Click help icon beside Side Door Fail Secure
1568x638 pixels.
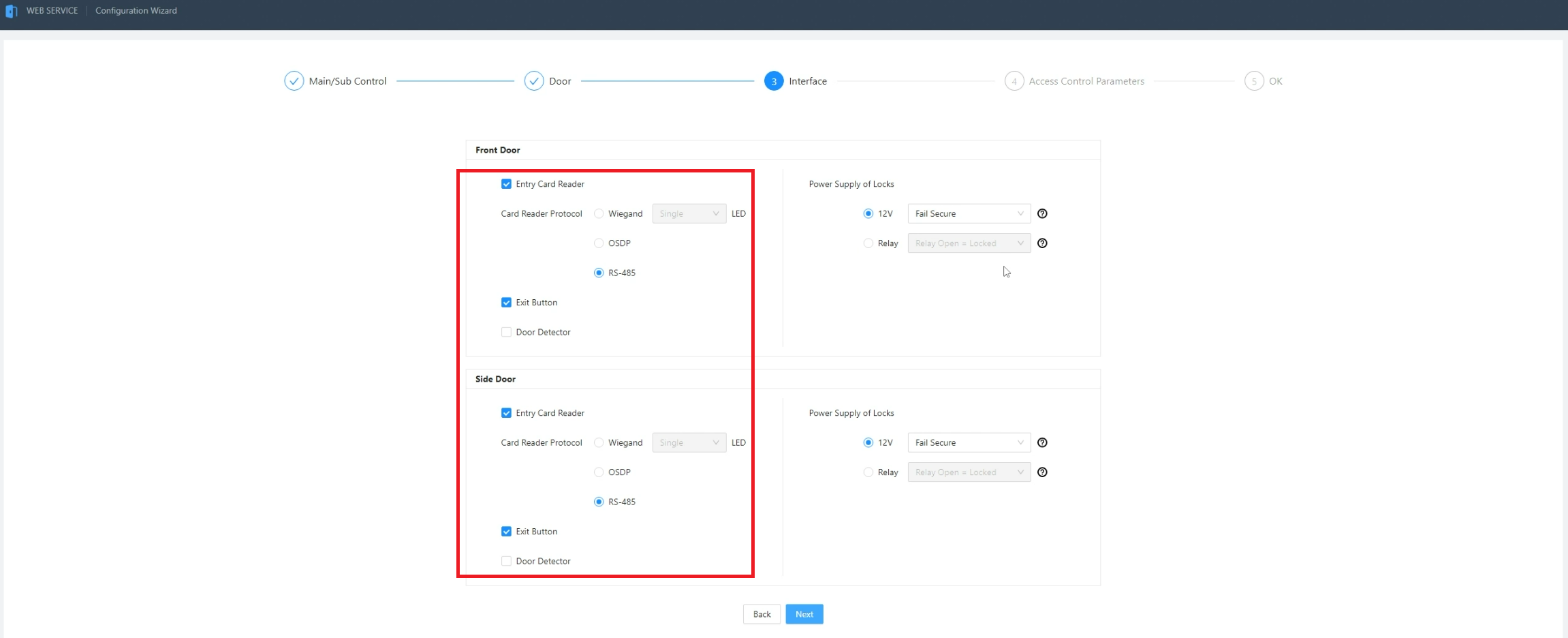tap(1041, 443)
